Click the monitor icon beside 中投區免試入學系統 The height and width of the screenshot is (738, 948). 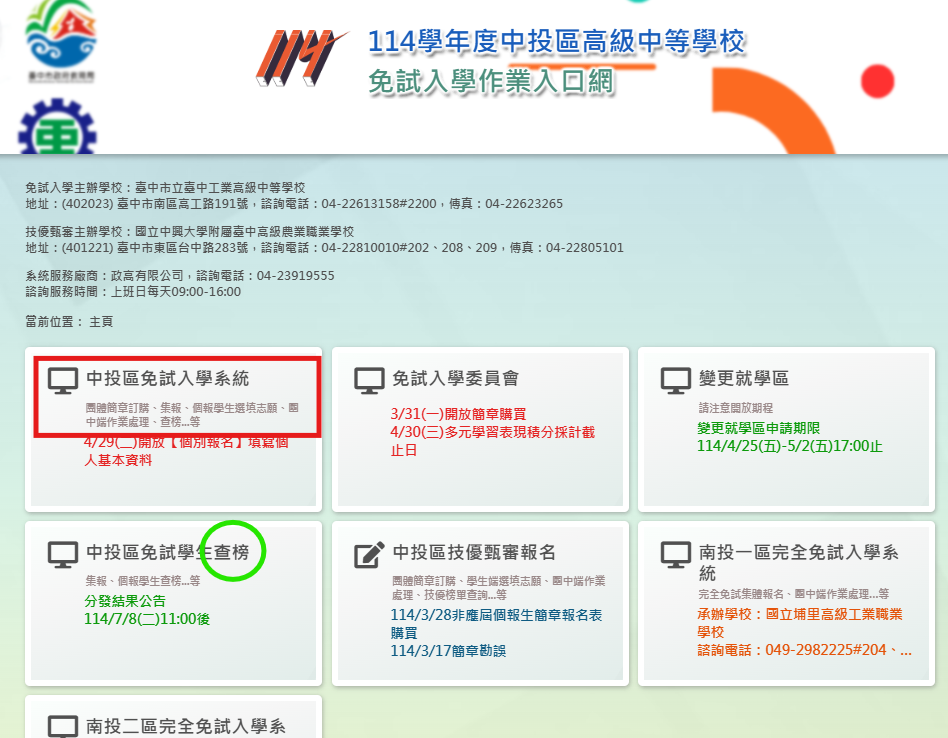click(63, 381)
